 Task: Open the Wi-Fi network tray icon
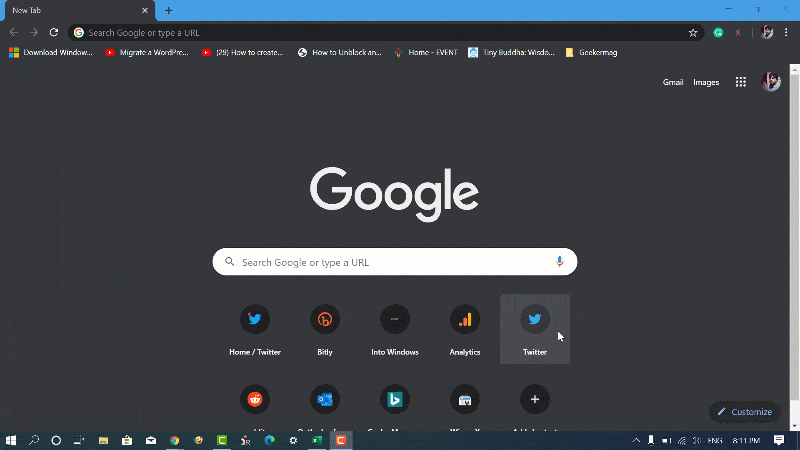point(682,440)
